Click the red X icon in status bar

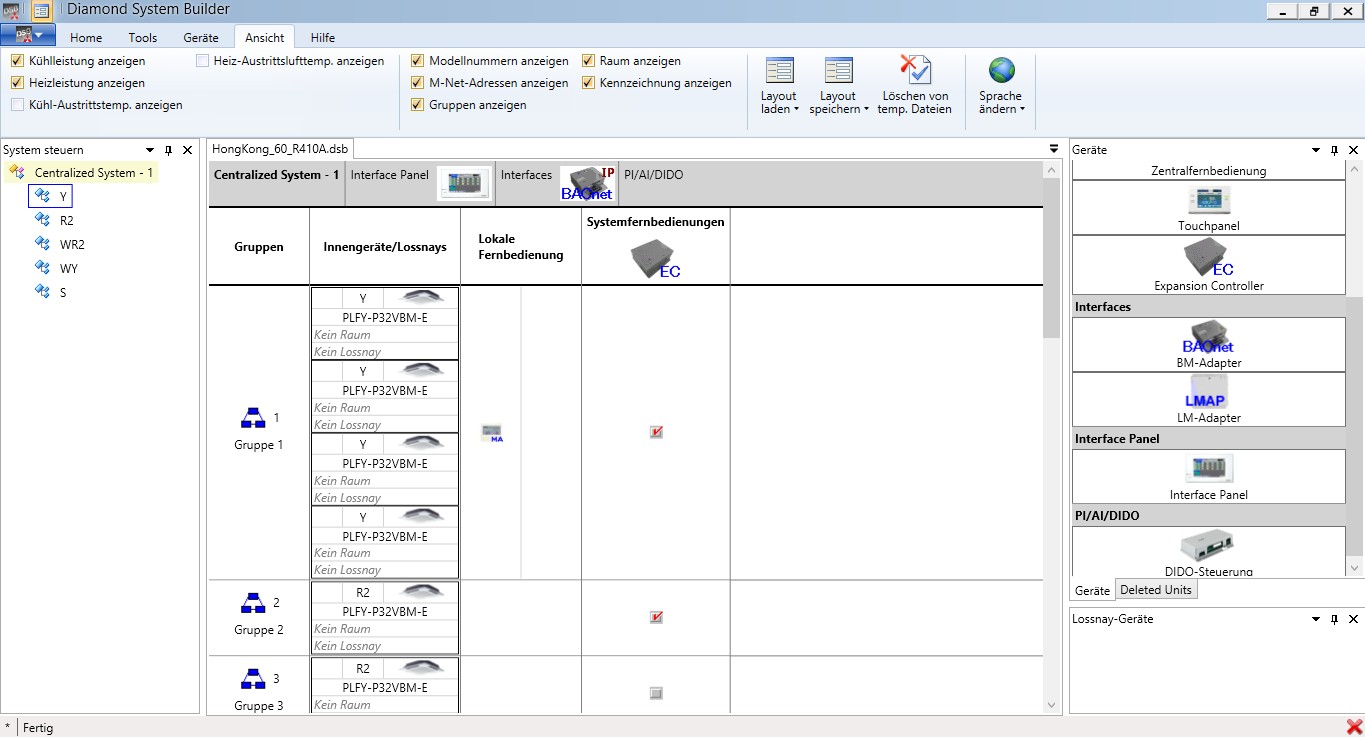[x=1354, y=727]
